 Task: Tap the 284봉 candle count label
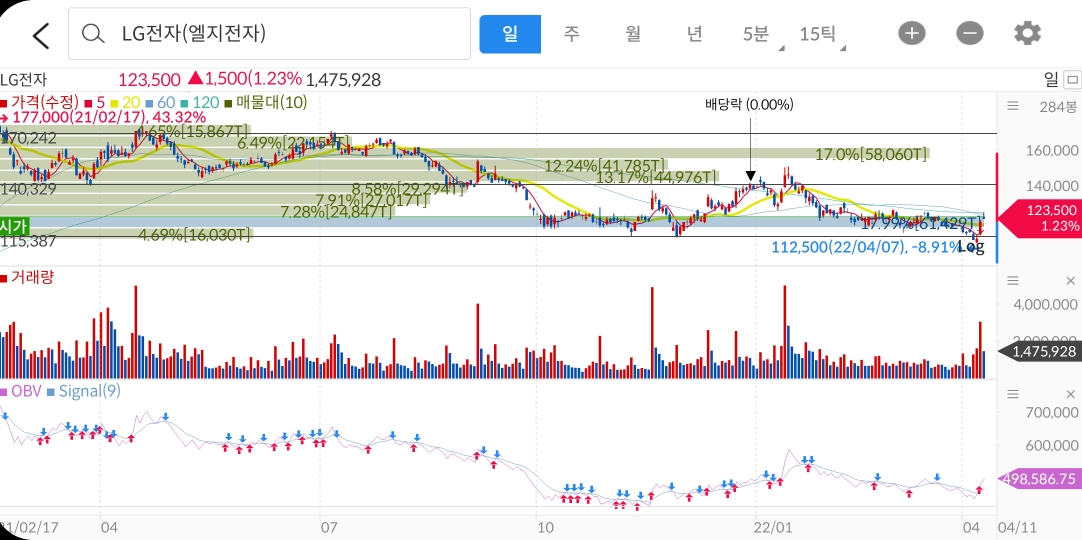click(1058, 106)
